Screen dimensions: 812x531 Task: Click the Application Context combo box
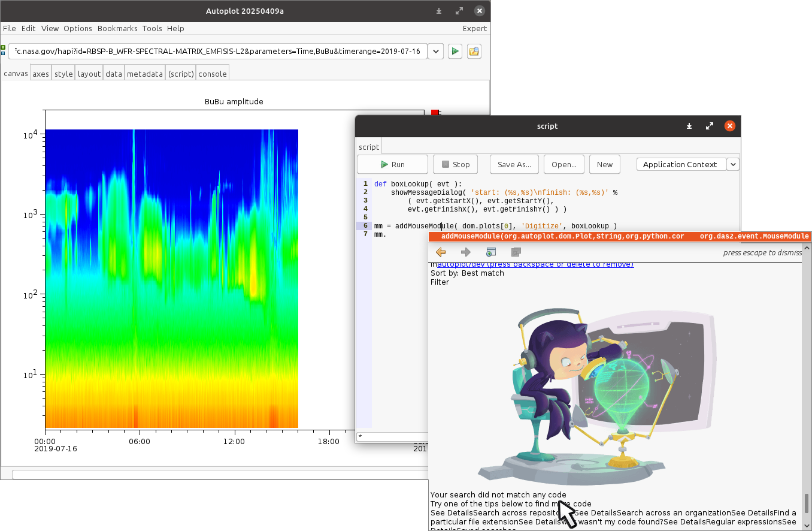687,164
